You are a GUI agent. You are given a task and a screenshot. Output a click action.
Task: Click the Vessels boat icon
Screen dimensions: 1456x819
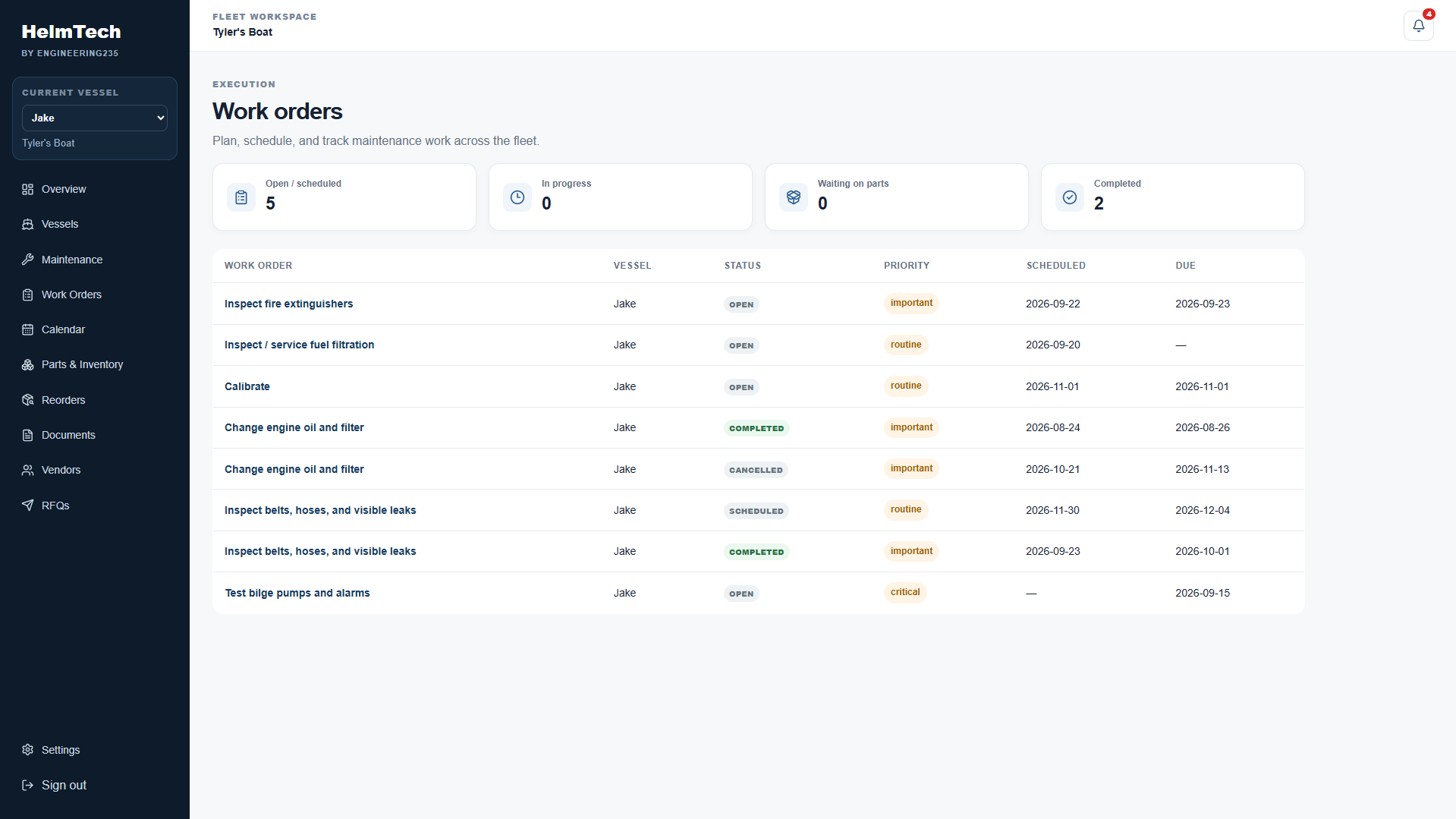click(x=28, y=224)
